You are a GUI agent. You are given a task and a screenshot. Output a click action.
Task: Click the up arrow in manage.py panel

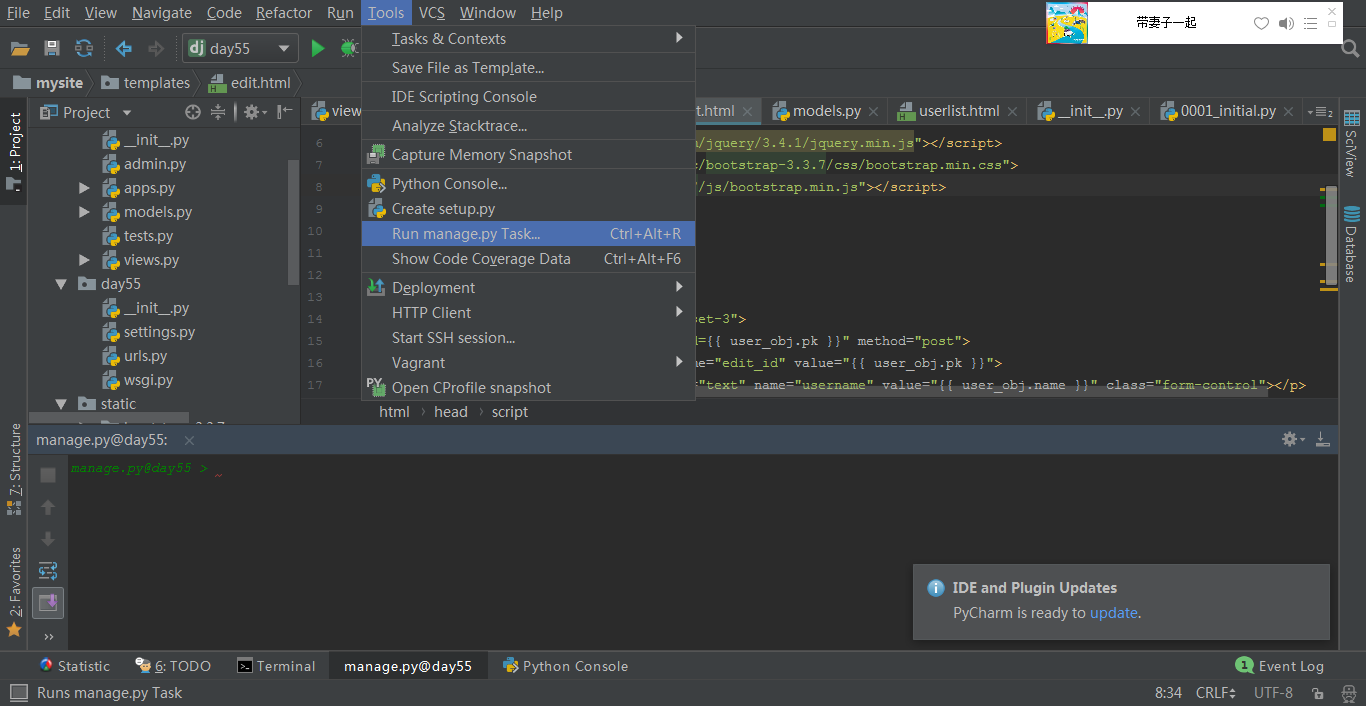(48, 507)
